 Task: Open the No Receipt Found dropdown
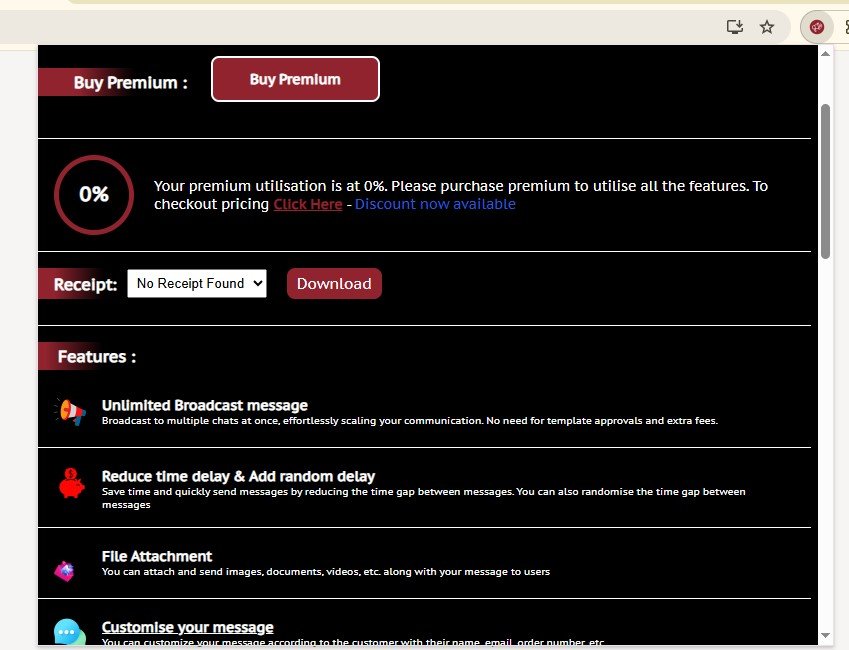197,284
